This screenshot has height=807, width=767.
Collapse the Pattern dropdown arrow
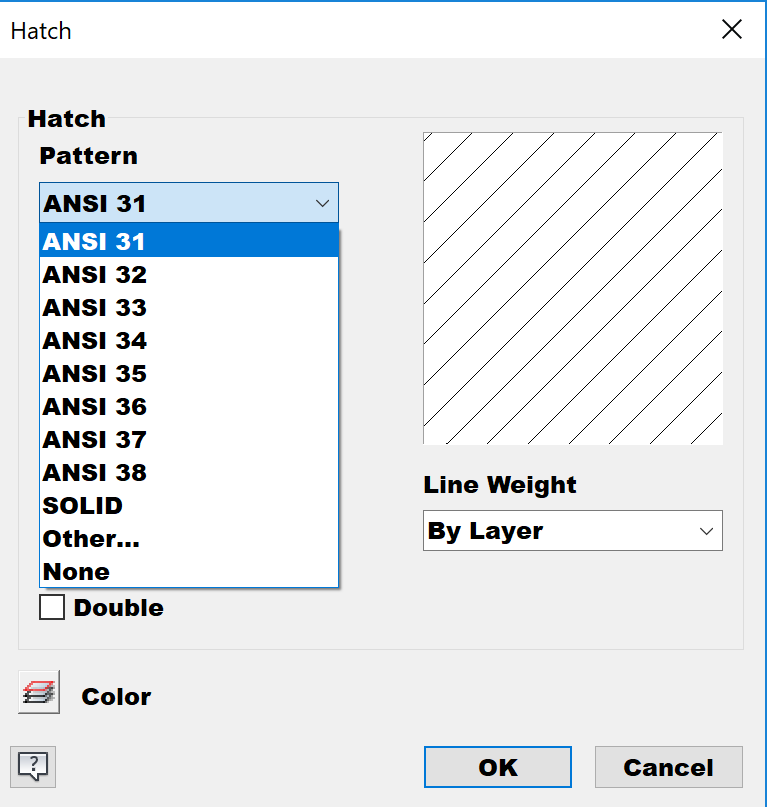pos(322,203)
